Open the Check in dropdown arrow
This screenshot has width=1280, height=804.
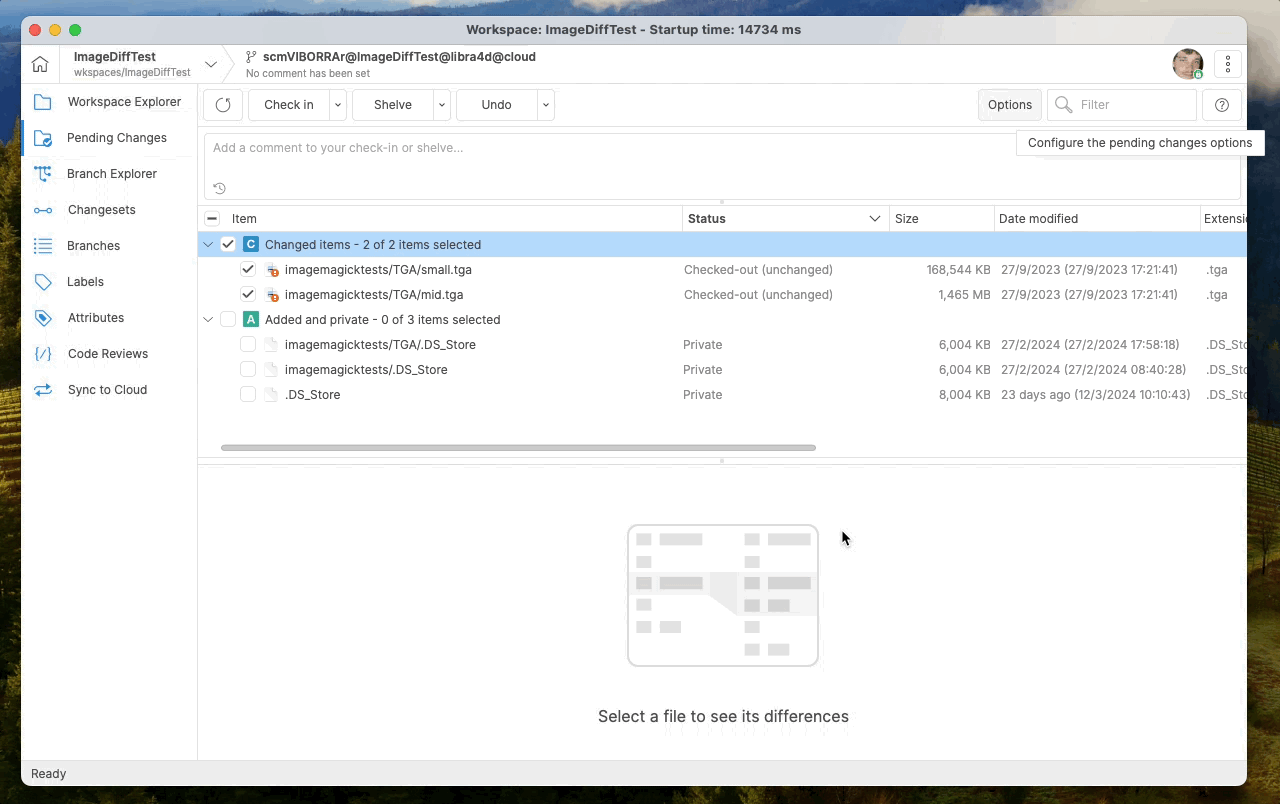pyautogui.click(x=337, y=105)
